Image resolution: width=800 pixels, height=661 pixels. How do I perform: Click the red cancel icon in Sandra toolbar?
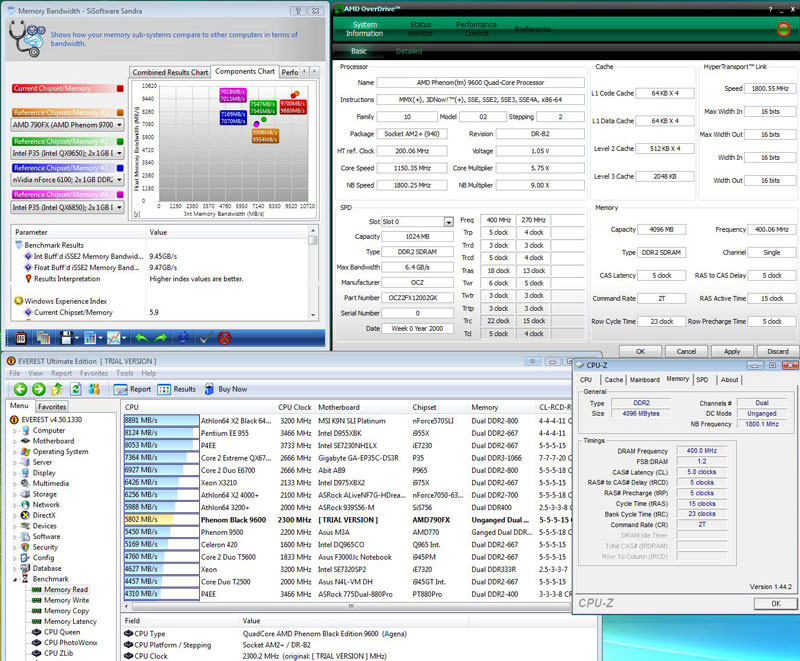[225, 338]
